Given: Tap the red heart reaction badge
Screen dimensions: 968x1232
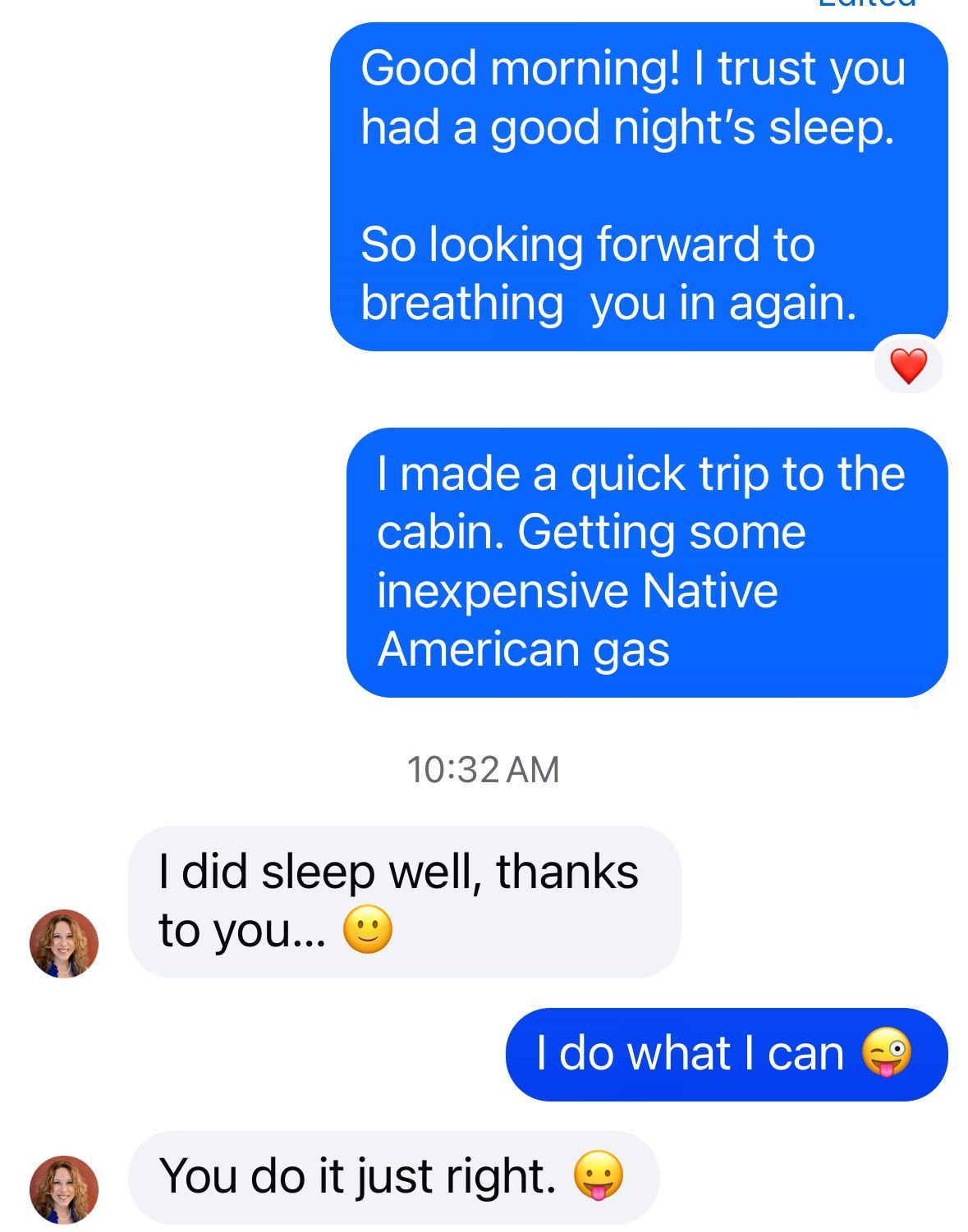Looking at the screenshot, I should point(908,365).
